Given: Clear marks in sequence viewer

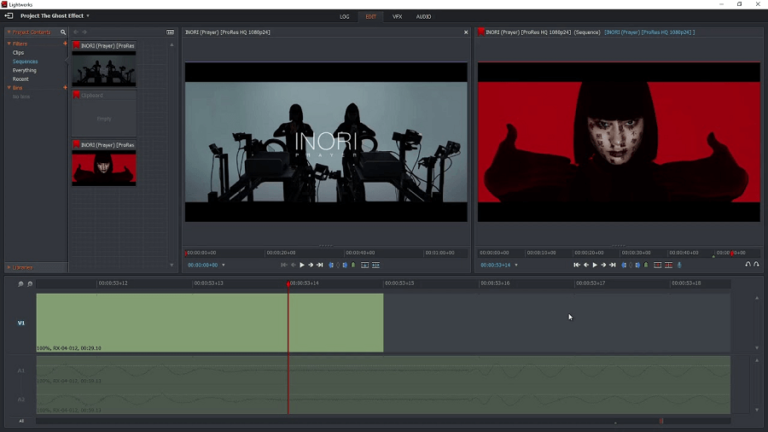Looking at the screenshot, I should (631, 265).
